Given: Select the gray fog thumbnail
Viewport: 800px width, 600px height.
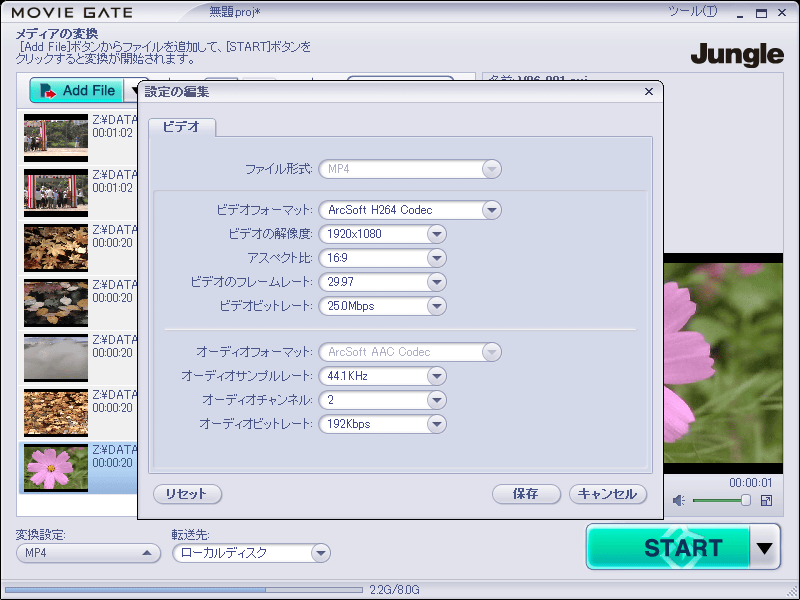Looking at the screenshot, I should click(x=56, y=358).
